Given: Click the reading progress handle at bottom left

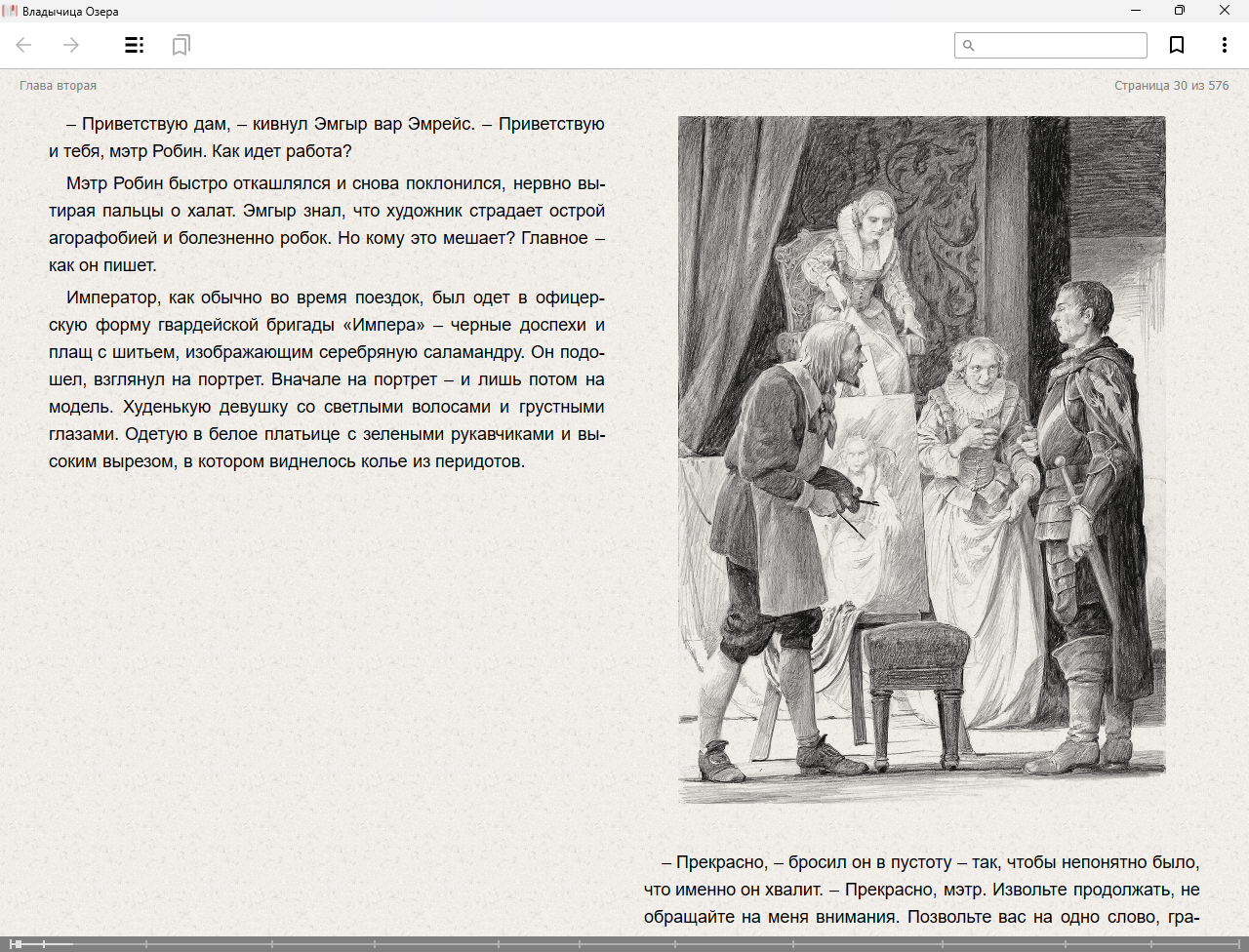Looking at the screenshot, I should point(17,943).
